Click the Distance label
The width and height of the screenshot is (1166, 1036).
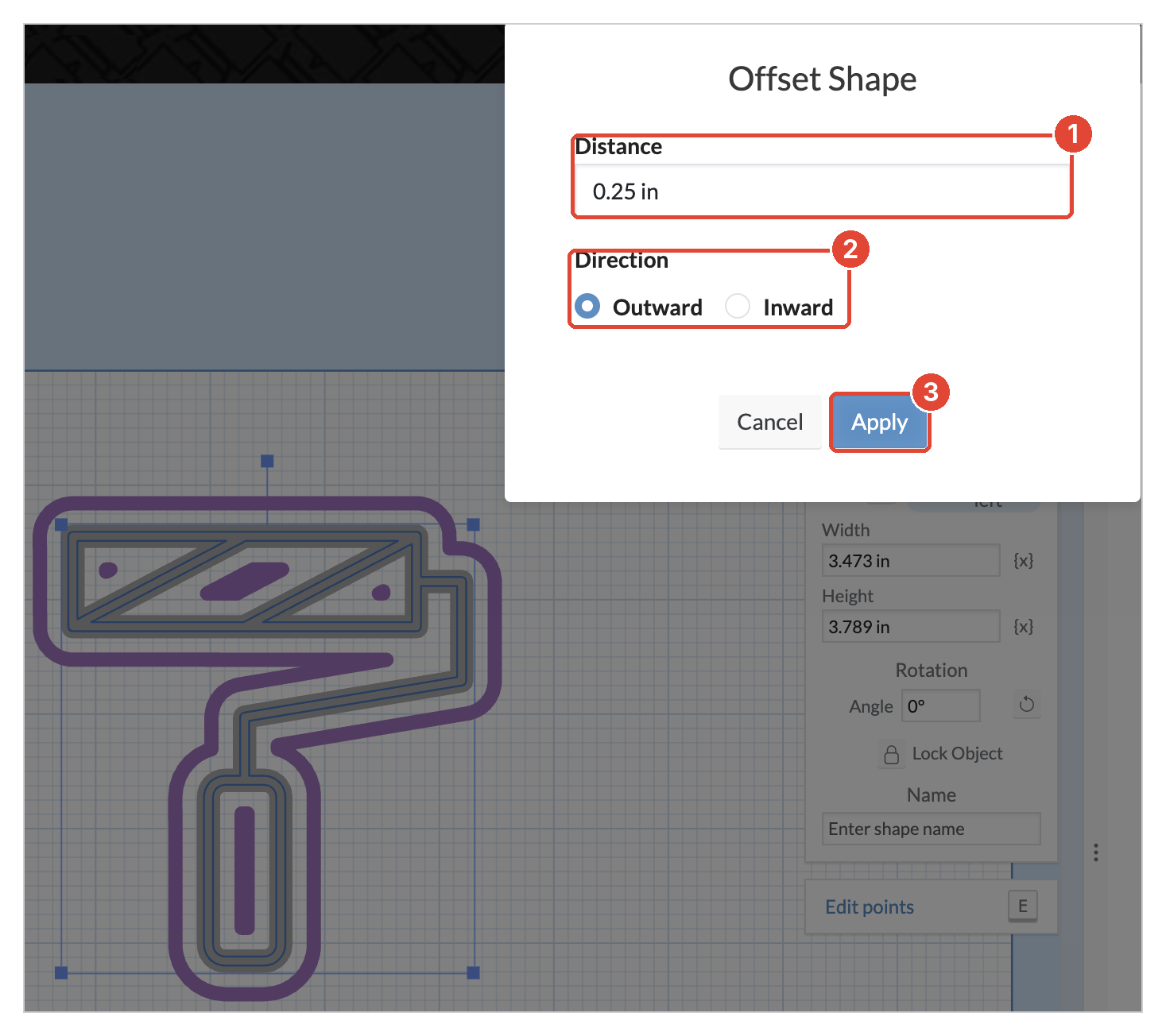click(x=618, y=147)
